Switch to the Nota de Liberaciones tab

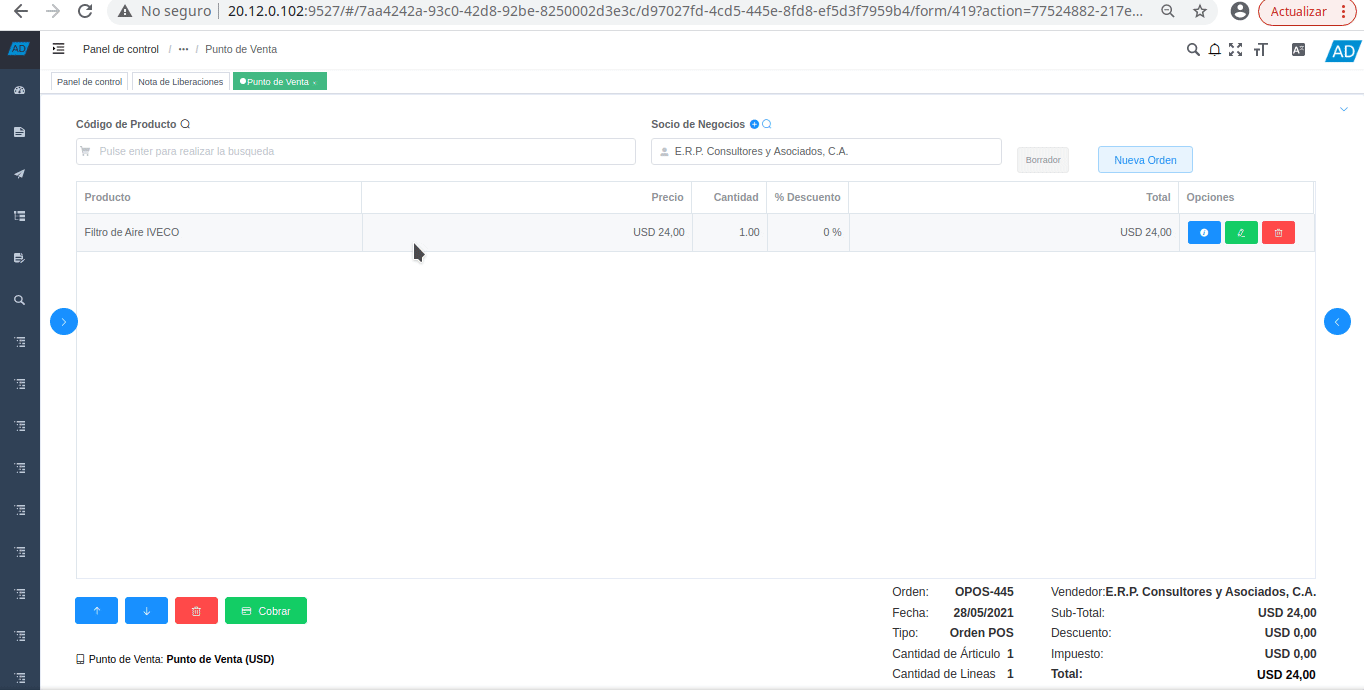tap(181, 82)
